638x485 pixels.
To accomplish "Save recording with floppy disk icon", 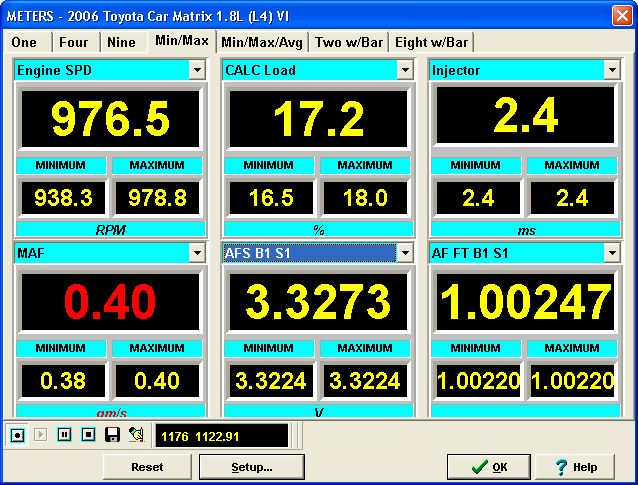I will [112, 435].
